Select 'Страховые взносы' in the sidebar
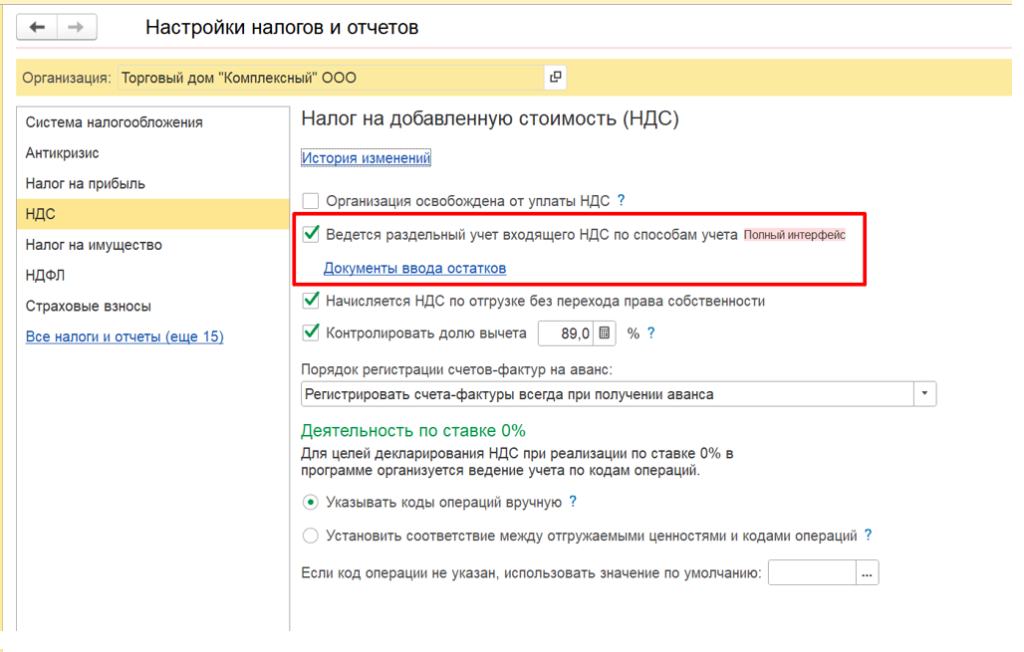 coord(89,306)
